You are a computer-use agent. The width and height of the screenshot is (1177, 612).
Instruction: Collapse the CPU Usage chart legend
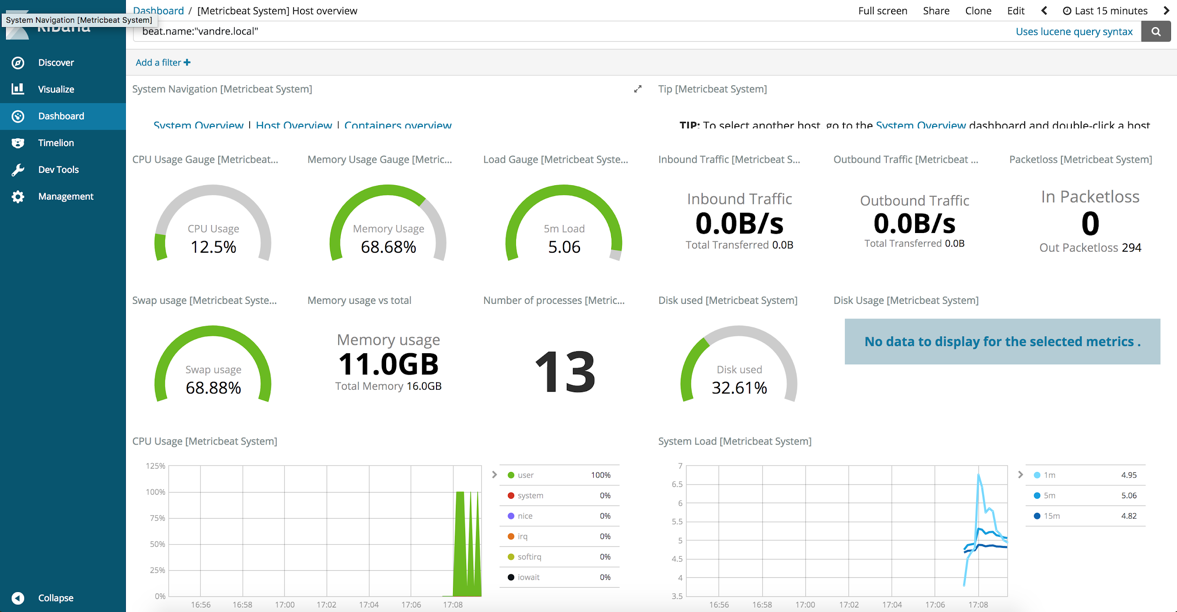point(494,475)
